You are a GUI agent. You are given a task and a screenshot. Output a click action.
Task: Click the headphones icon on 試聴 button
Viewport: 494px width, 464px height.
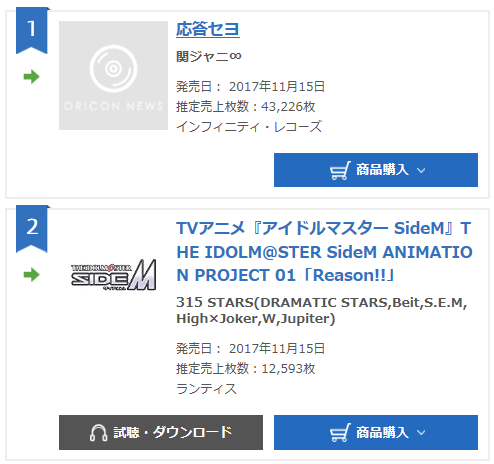(x=98, y=433)
